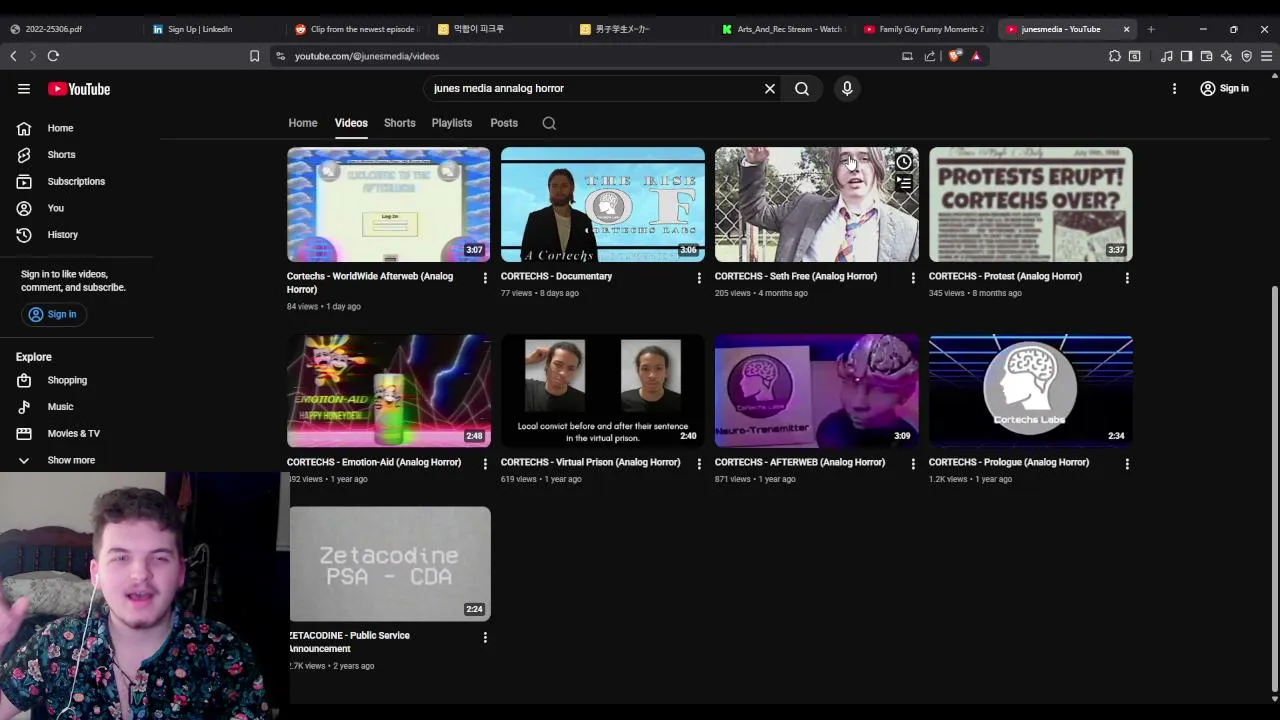The width and height of the screenshot is (1280, 720).
Task: Add Seth Free video to queue
Action: pos(904,183)
